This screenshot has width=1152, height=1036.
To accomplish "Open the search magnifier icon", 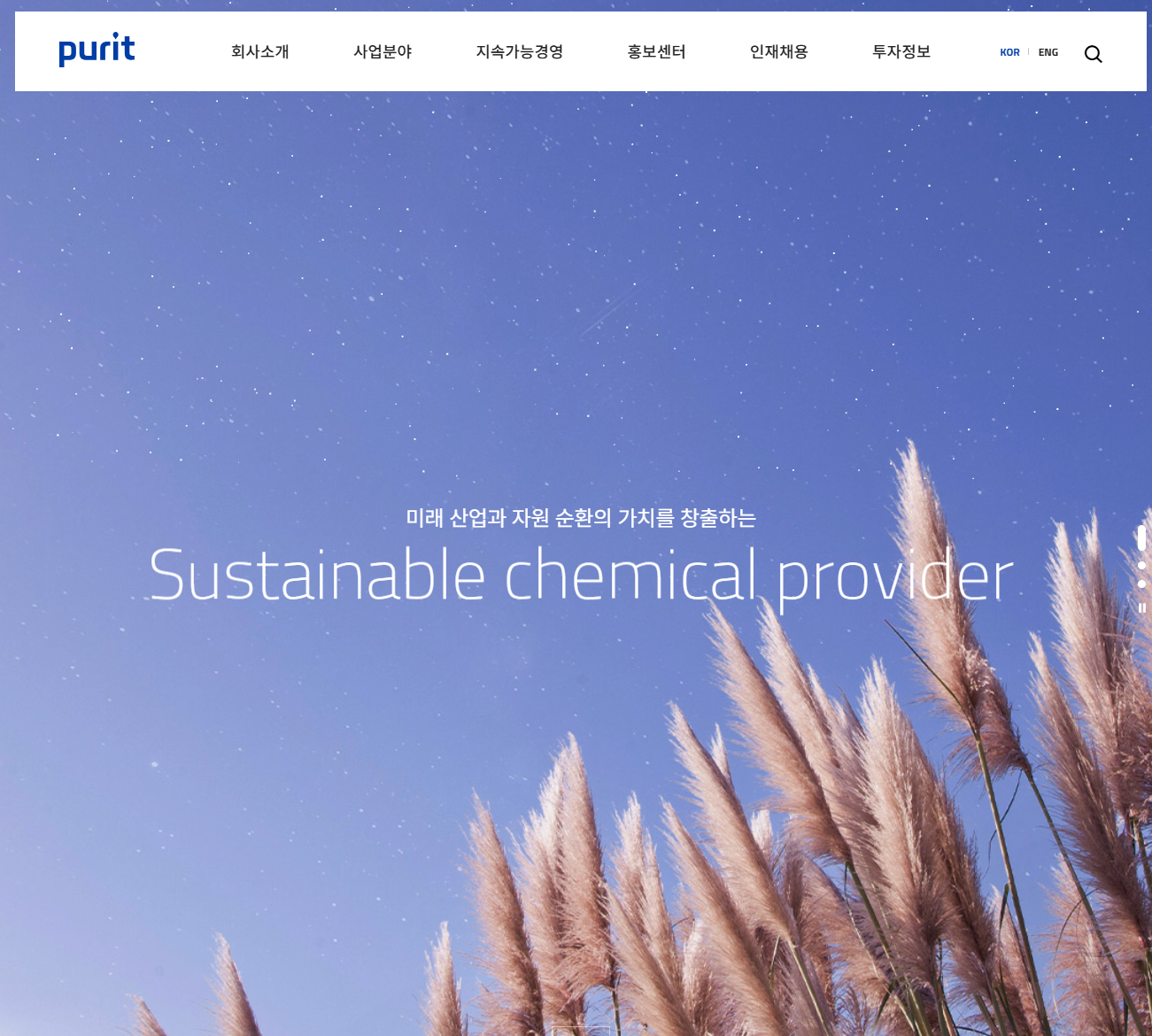I will [x=1094, y=54].
